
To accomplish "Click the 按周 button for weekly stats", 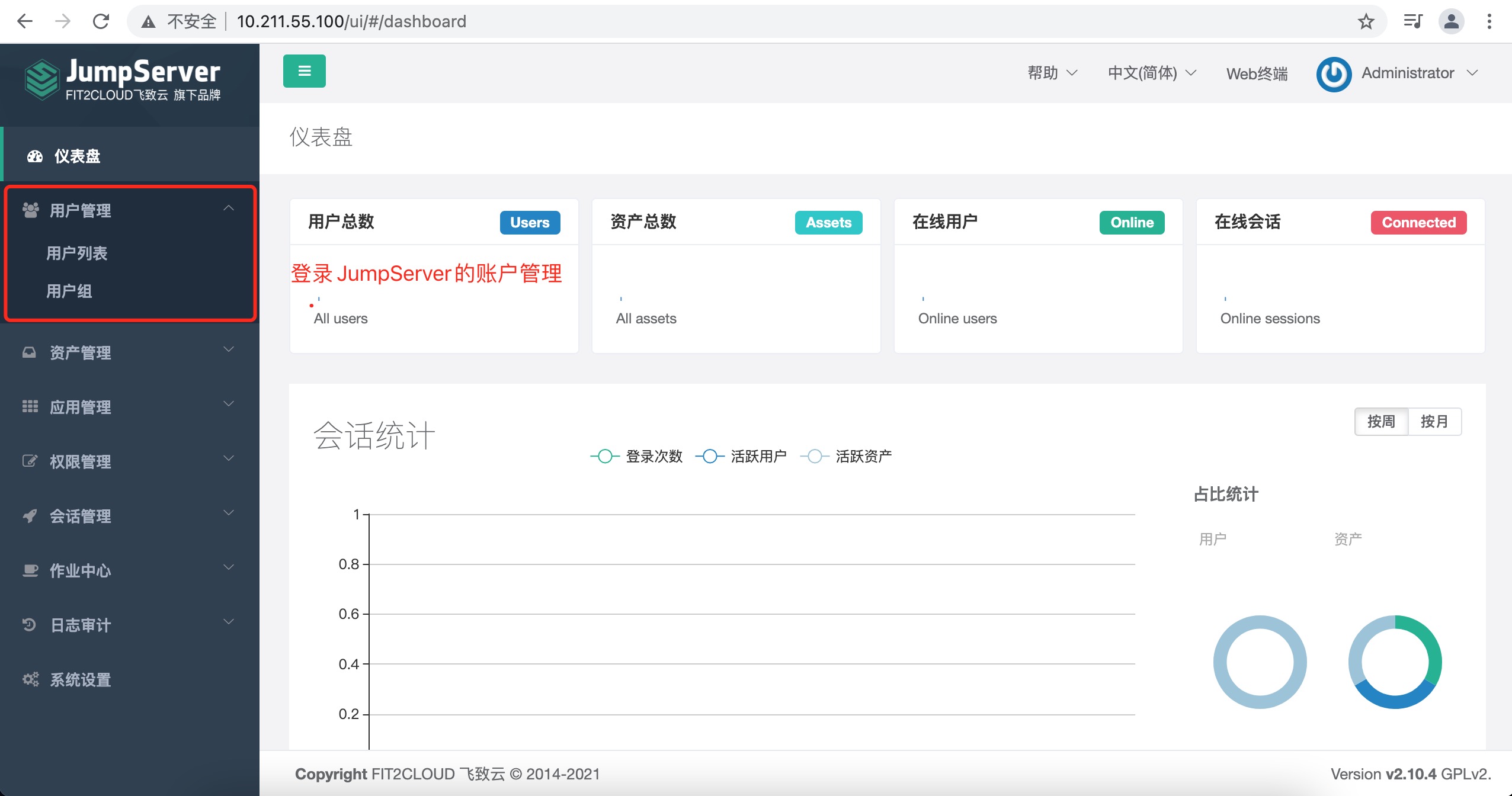I will click(x=1382, y=420).
